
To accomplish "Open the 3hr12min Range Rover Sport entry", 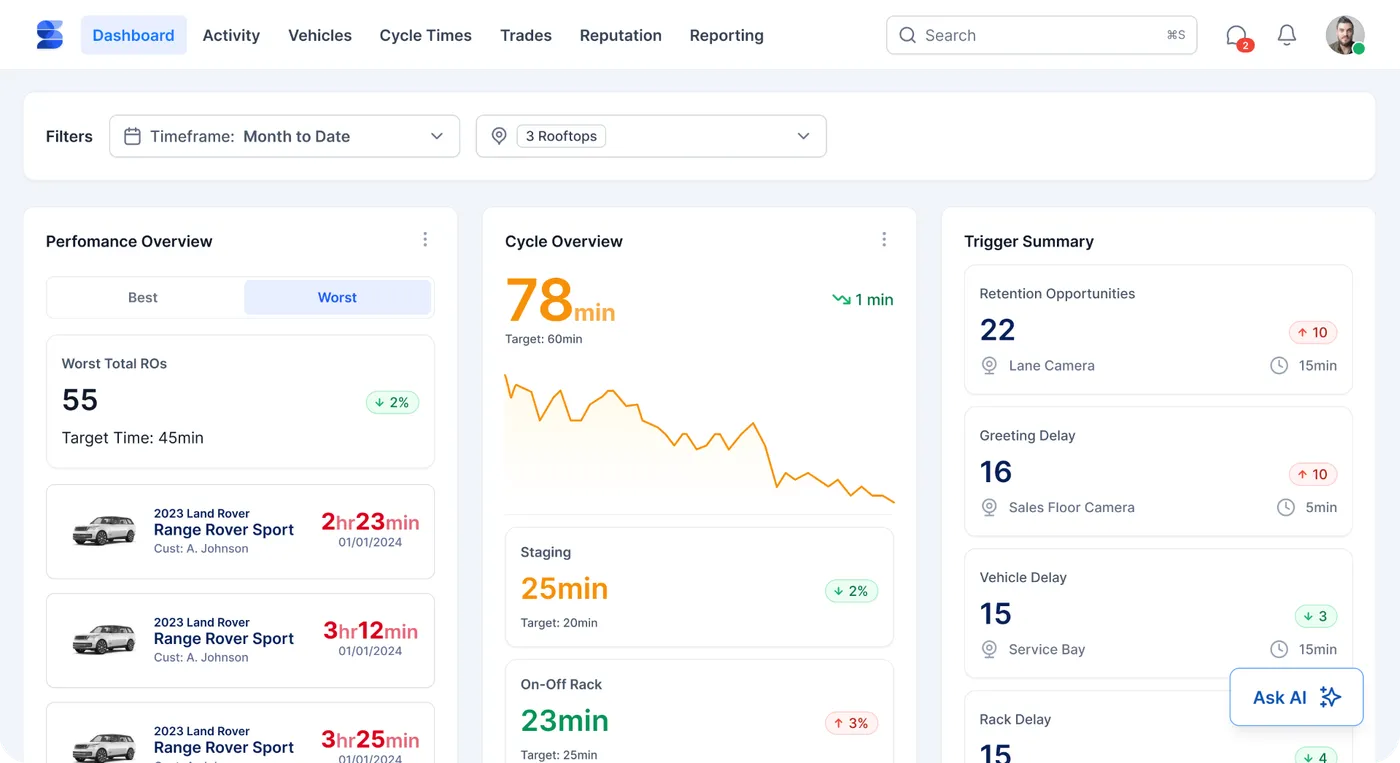I will point(240,640).
